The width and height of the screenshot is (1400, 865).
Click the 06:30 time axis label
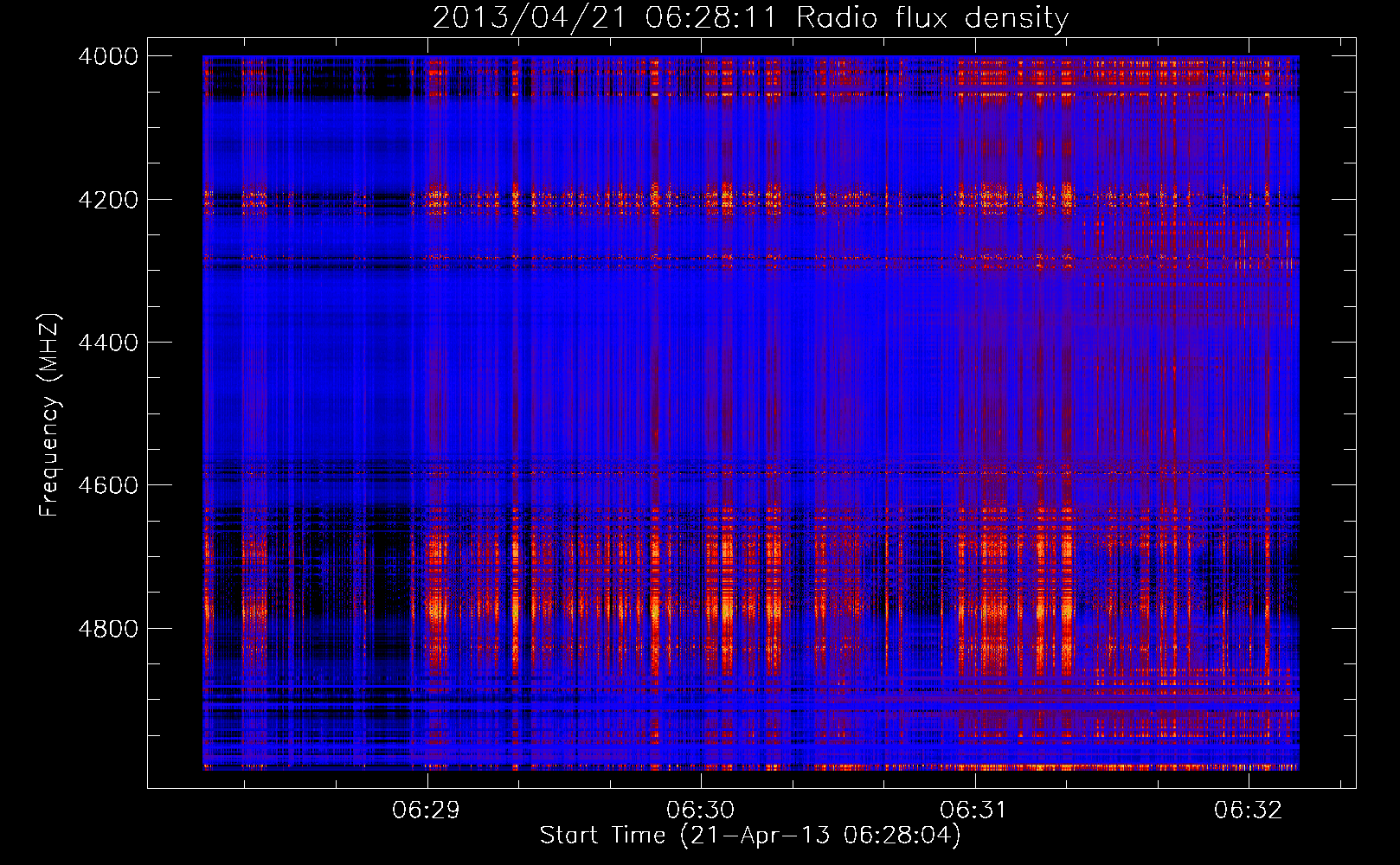click(x=700, y=811)
